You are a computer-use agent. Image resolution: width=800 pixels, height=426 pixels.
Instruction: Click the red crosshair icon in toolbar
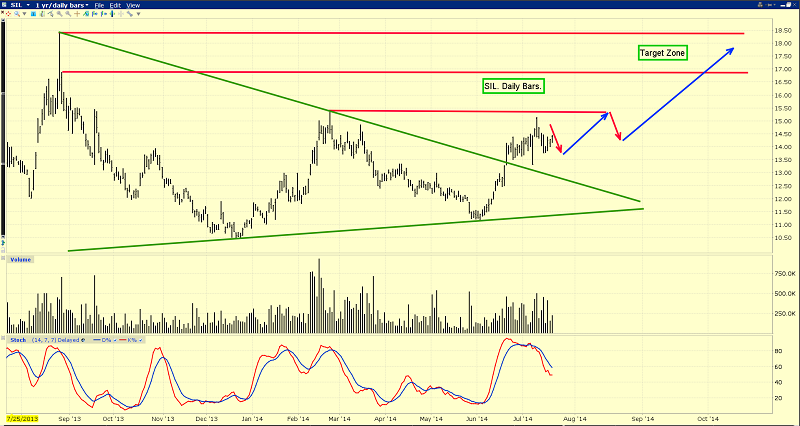8,14
